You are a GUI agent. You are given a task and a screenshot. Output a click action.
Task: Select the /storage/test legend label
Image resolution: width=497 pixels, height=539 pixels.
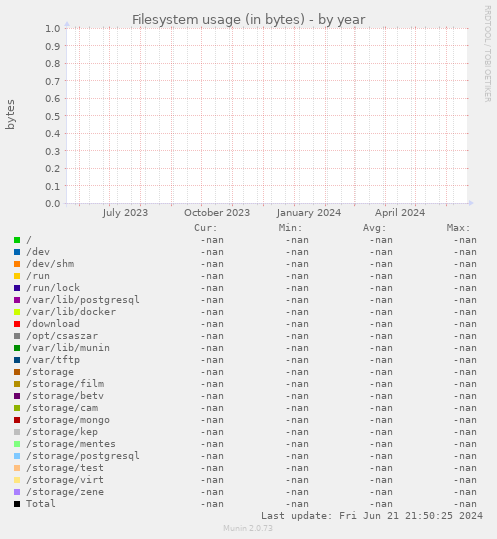[x=65, y=468]
